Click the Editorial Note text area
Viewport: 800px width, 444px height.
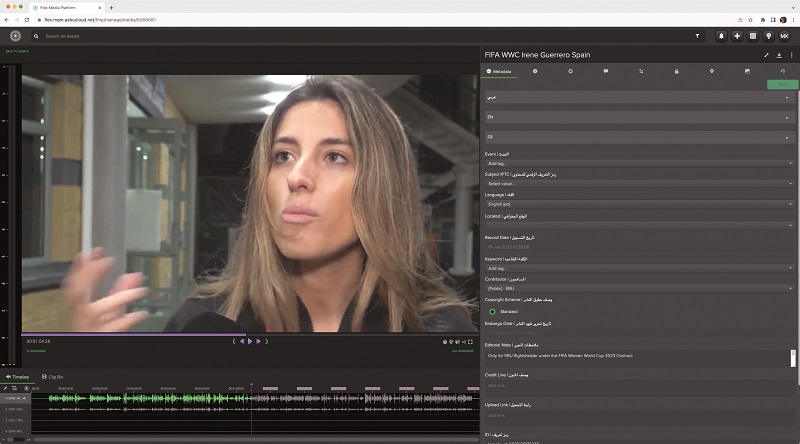(637, 358)
